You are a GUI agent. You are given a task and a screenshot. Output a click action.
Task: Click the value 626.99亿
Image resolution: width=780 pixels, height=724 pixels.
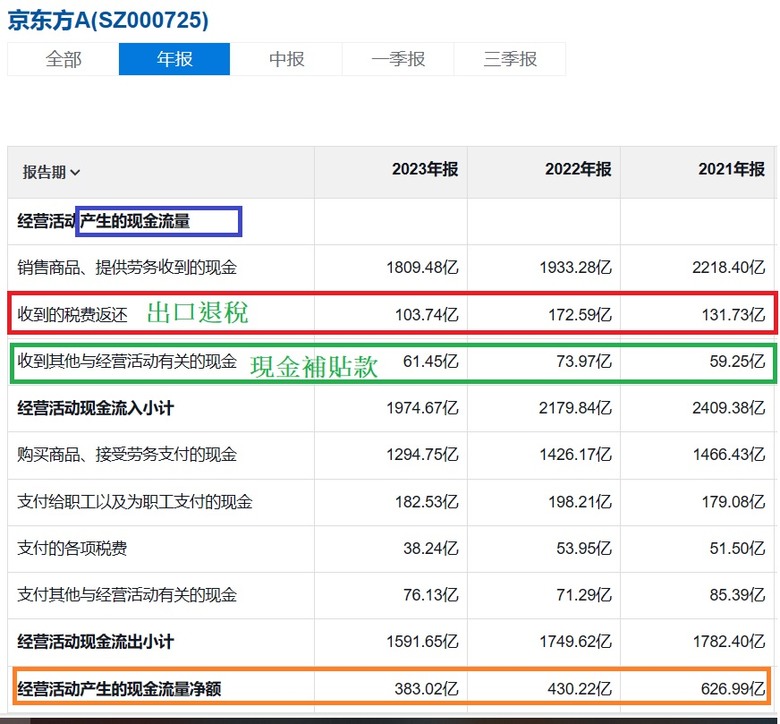click(x=733, y=689)
